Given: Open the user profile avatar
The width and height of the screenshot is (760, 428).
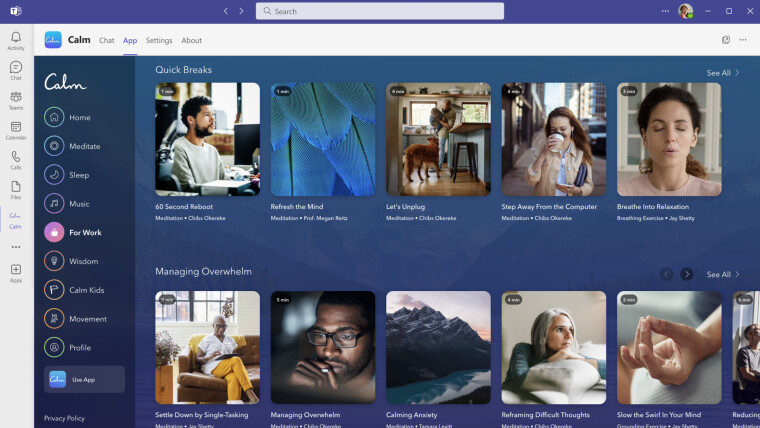Looking at the screenshot, I should pos(685,11).
